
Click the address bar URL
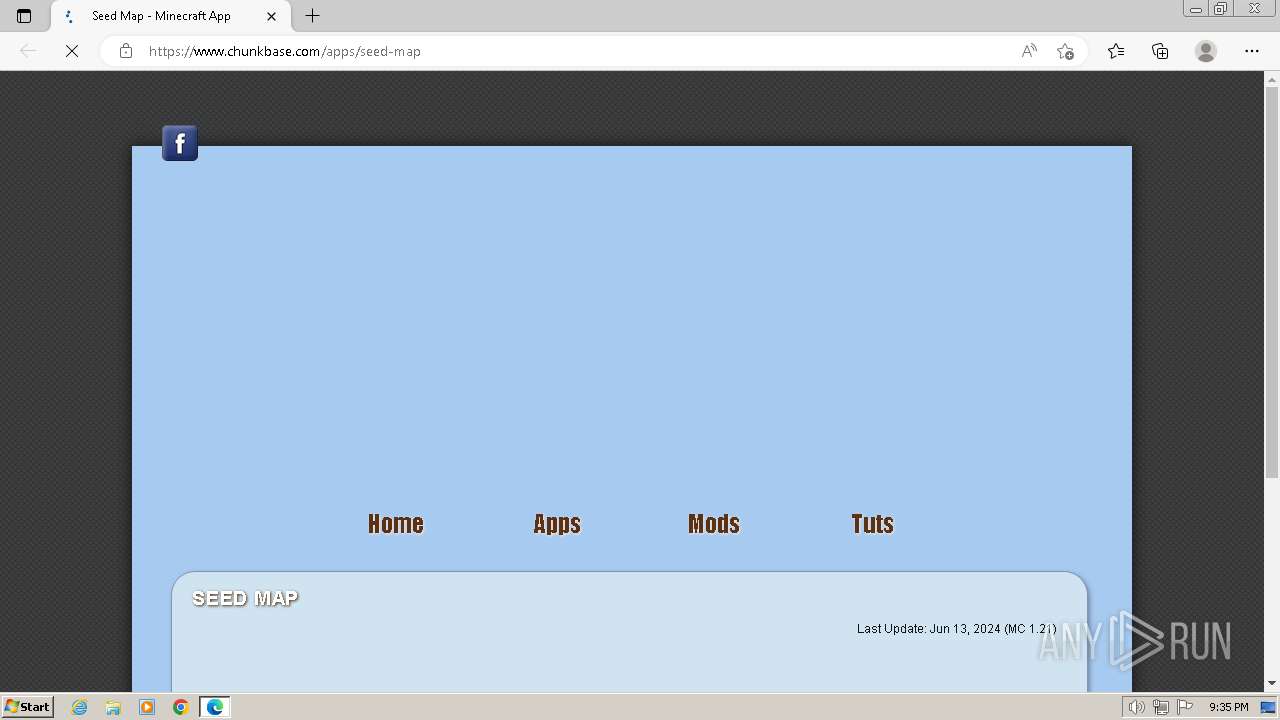[285, 51]
